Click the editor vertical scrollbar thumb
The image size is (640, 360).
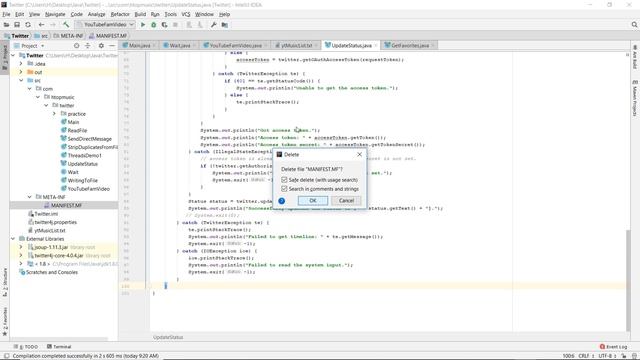(x=628, y=280)
